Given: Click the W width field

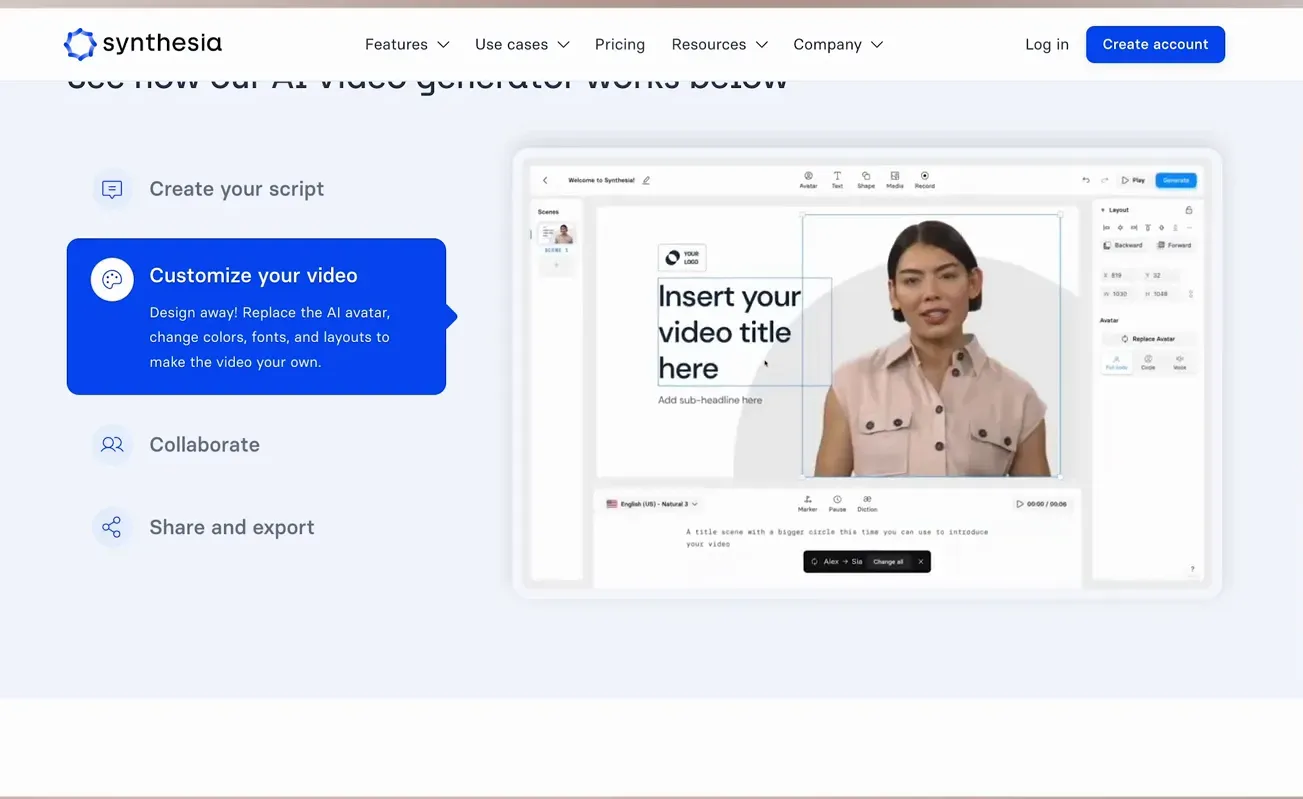Looking at the screenshot, I should click(1121, 294).
